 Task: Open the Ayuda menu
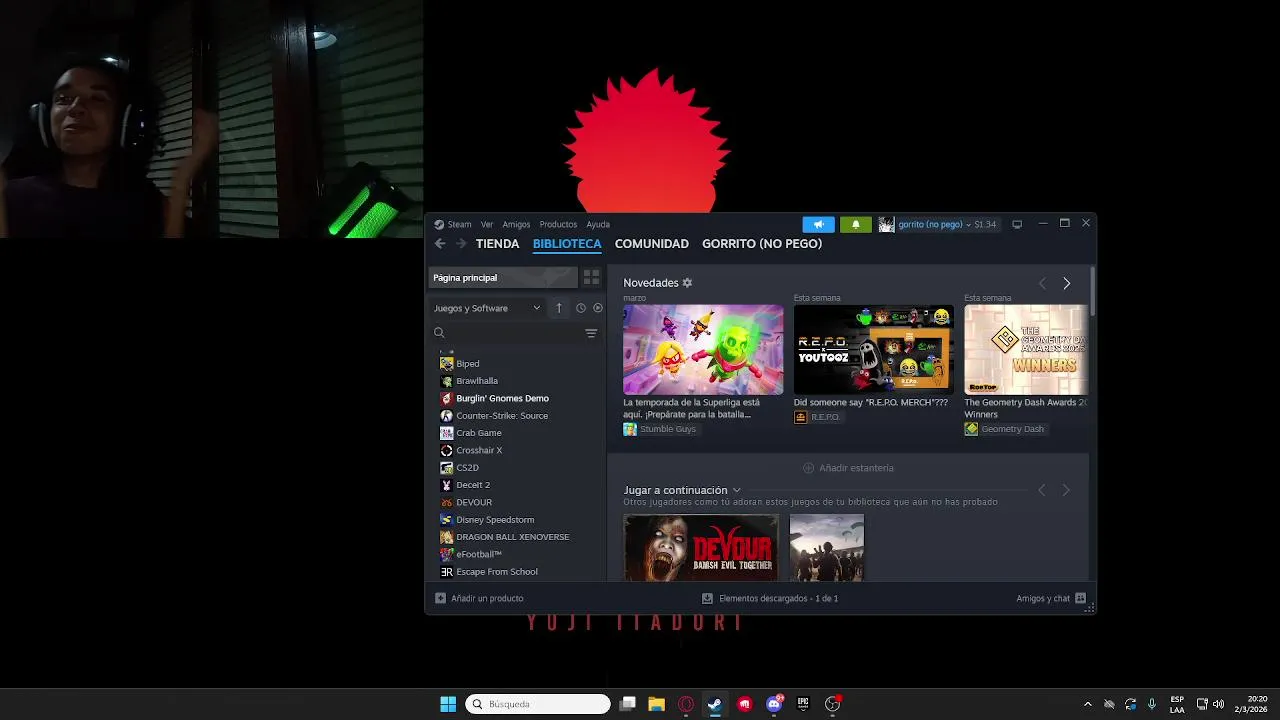tap(598, 224)
